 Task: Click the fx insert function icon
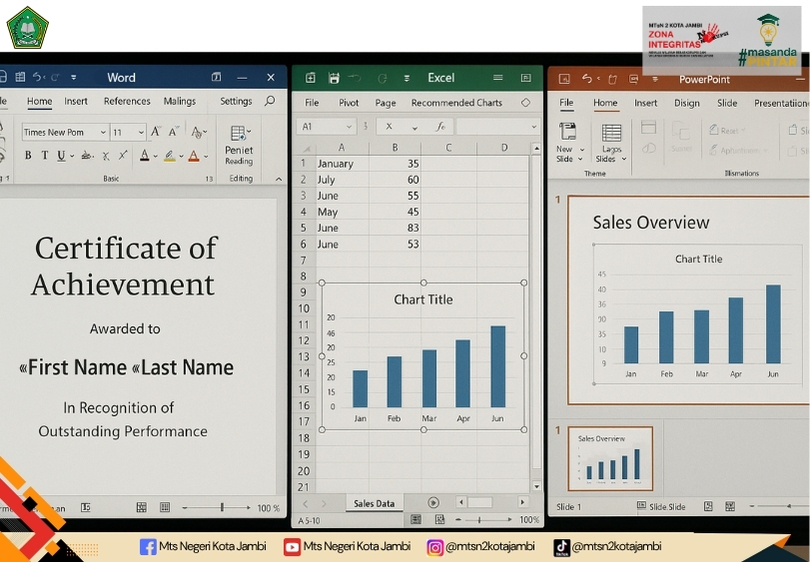click(440, 127)
